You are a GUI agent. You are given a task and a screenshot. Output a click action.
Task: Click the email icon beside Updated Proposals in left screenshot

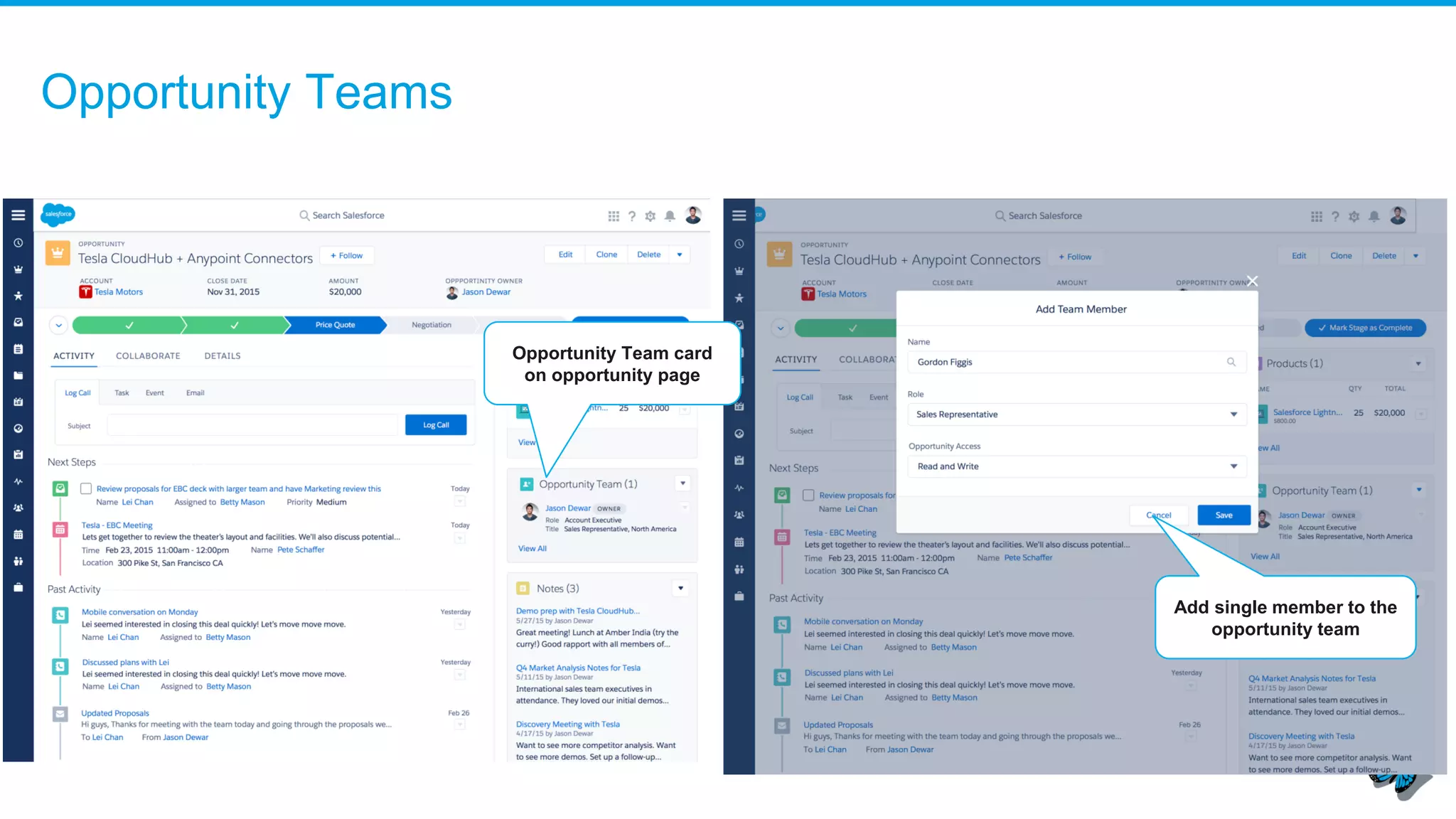[x=60, y=714]
